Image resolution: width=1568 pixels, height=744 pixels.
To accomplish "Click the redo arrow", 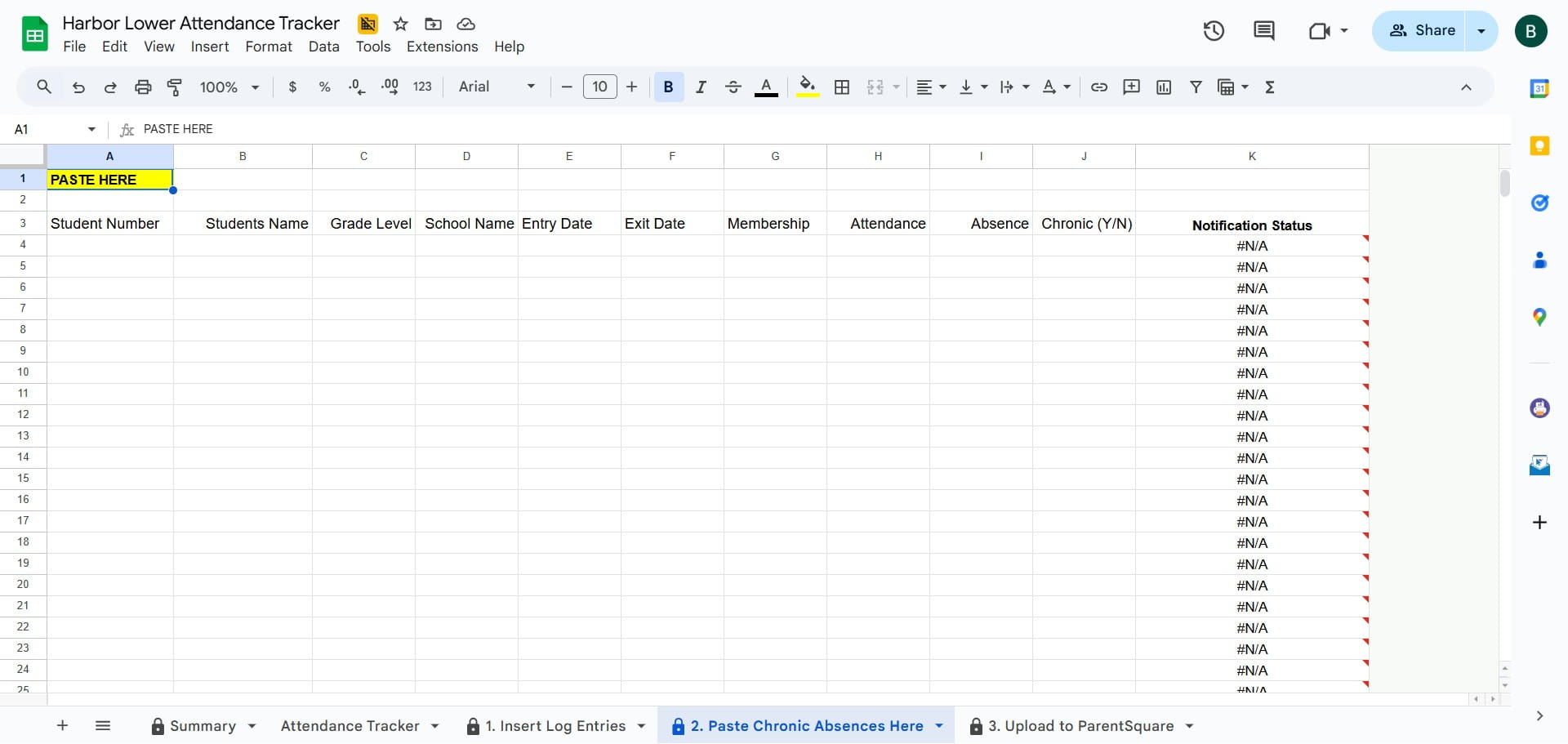I will click(x=110, y=87).
